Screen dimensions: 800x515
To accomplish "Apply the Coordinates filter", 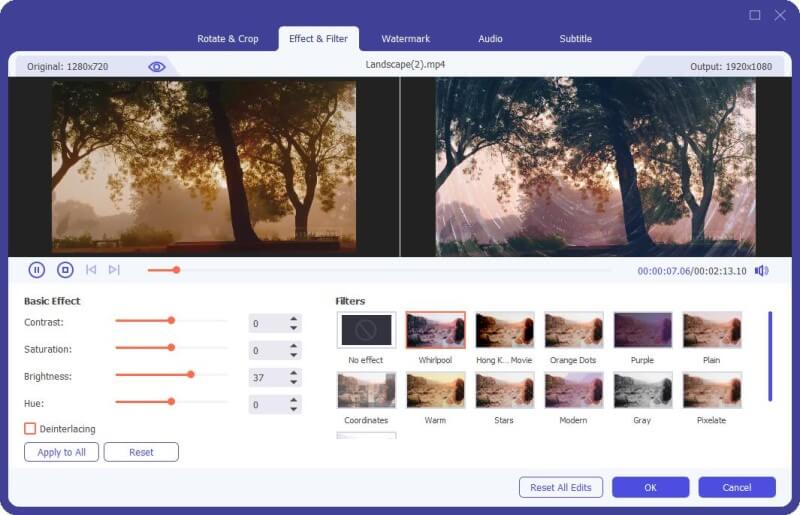I will (x=366, y=390).
